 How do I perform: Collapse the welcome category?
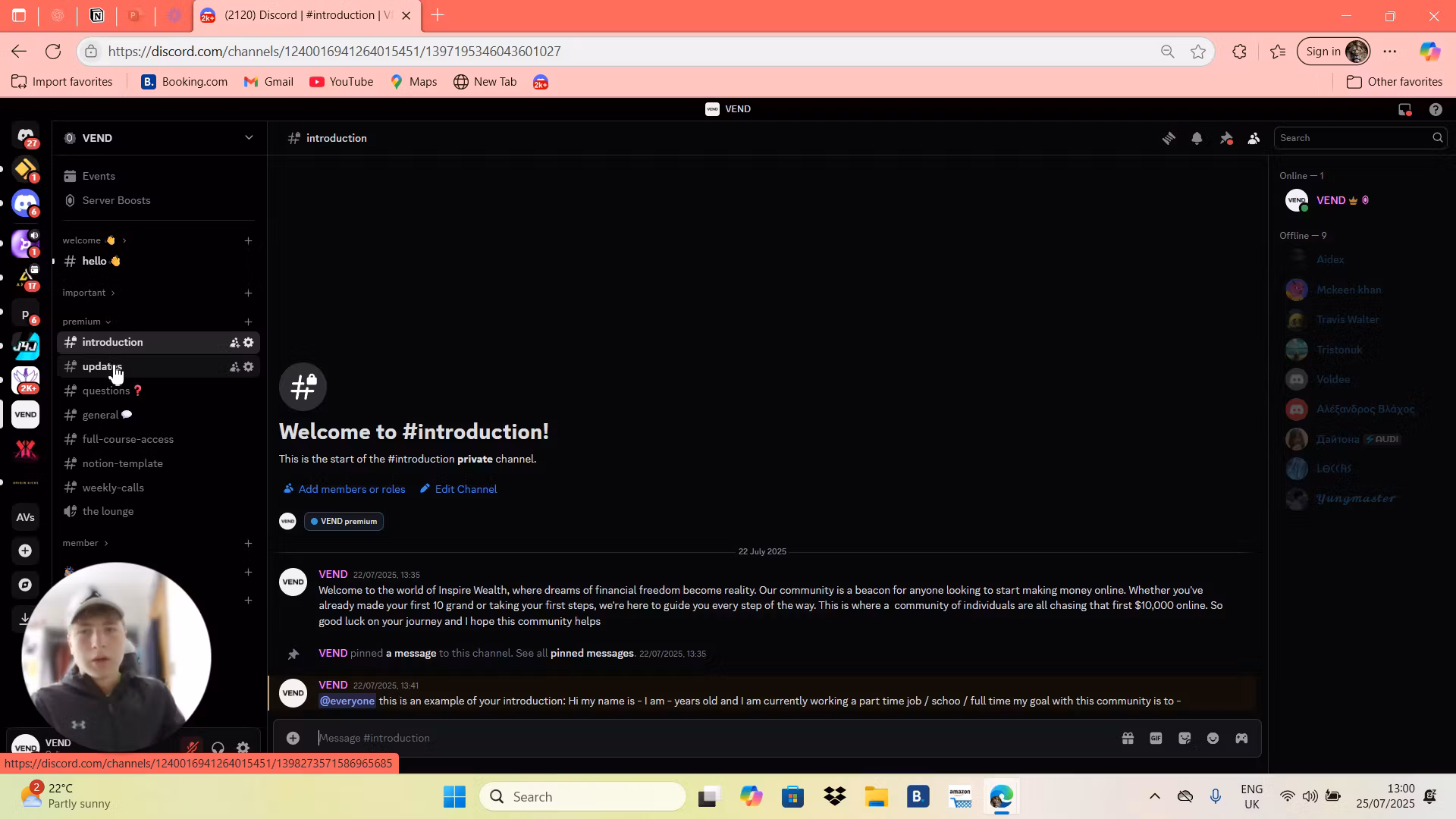click(94, 240)
